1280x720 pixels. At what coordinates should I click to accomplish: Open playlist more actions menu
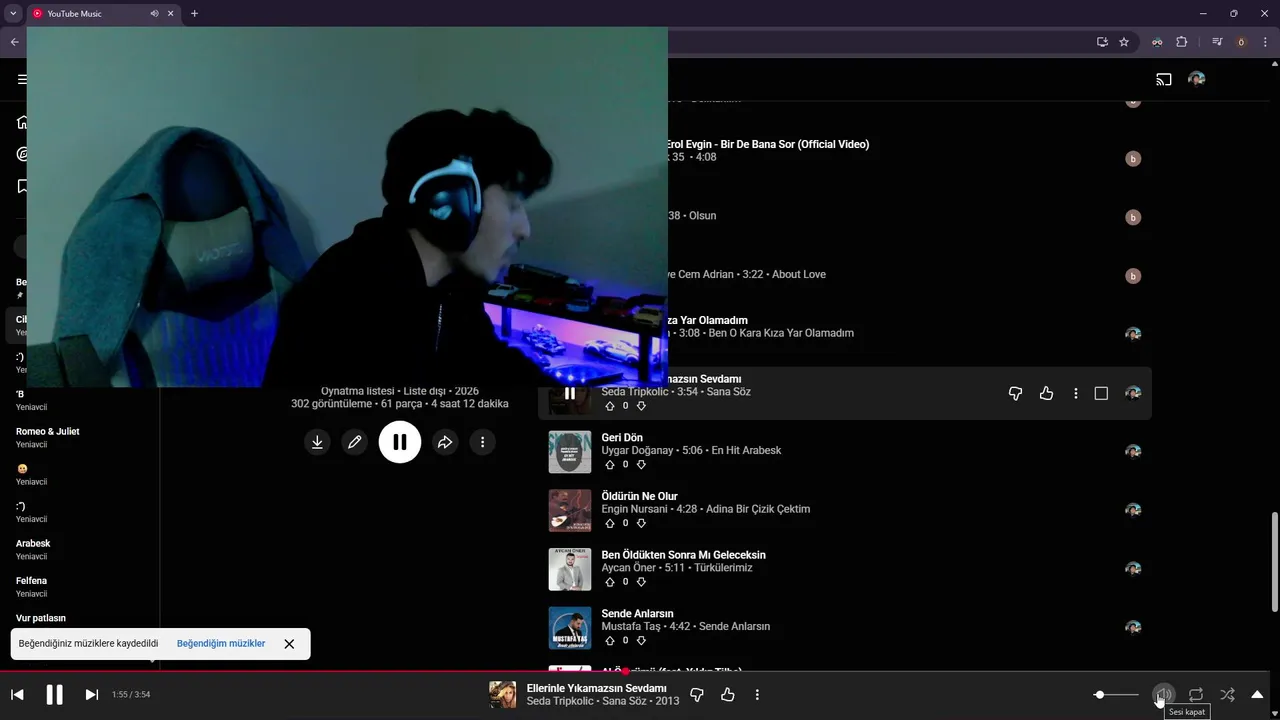[x=482, y=442]
